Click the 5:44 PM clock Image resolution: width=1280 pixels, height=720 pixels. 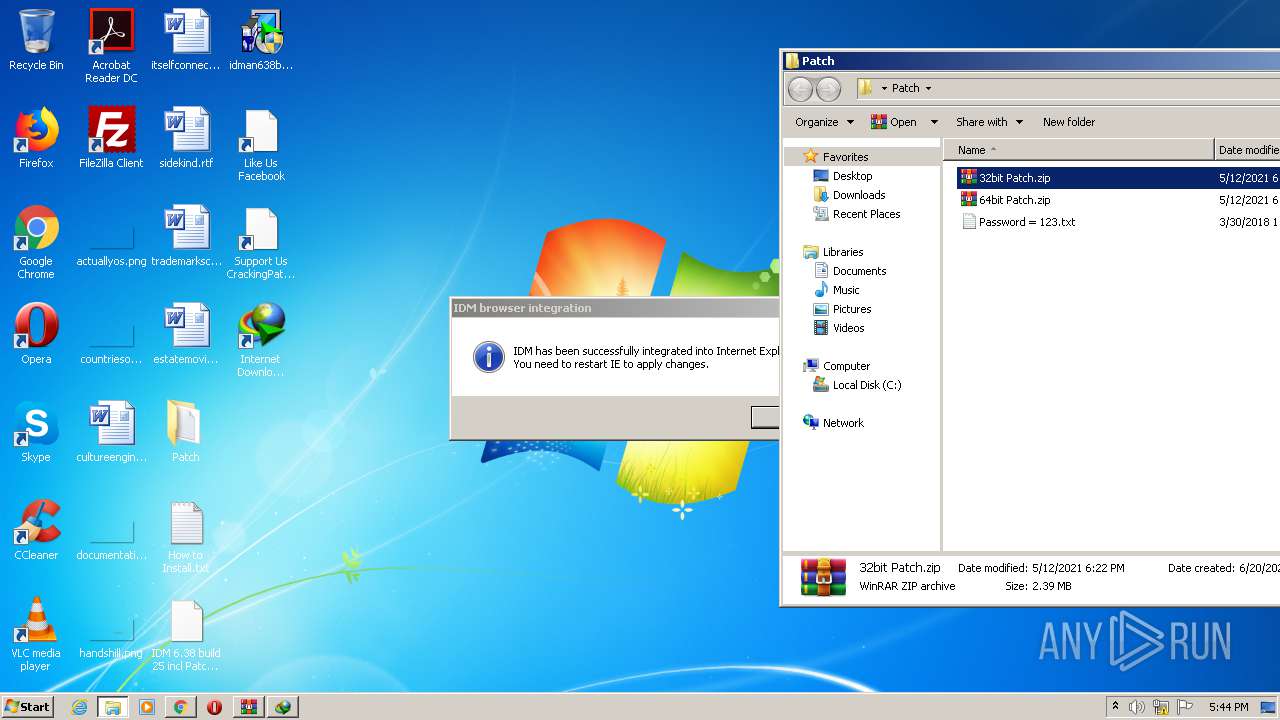(1228, 707)
